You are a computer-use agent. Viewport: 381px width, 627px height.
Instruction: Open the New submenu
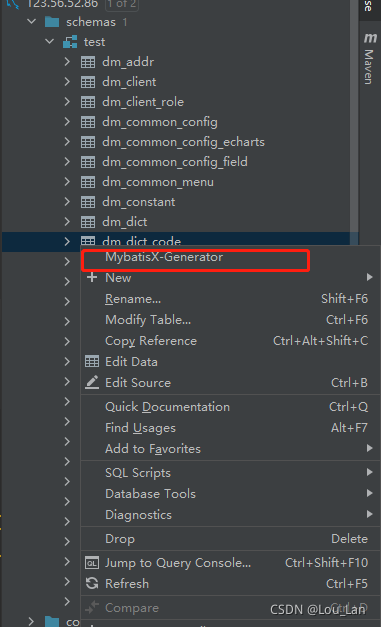click(x=230, y=278)
